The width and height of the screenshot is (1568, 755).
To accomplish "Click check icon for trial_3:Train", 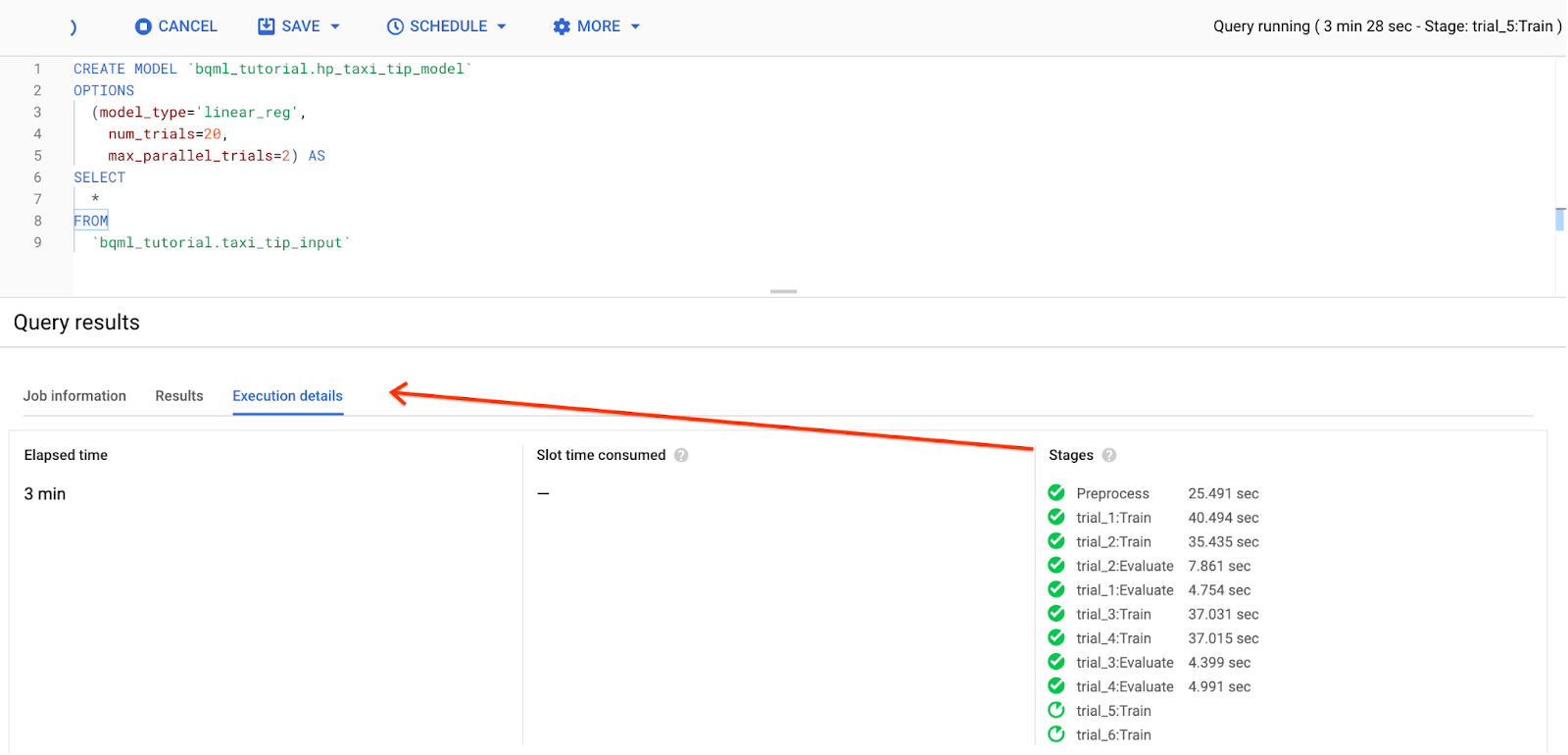I will 1056,613.
